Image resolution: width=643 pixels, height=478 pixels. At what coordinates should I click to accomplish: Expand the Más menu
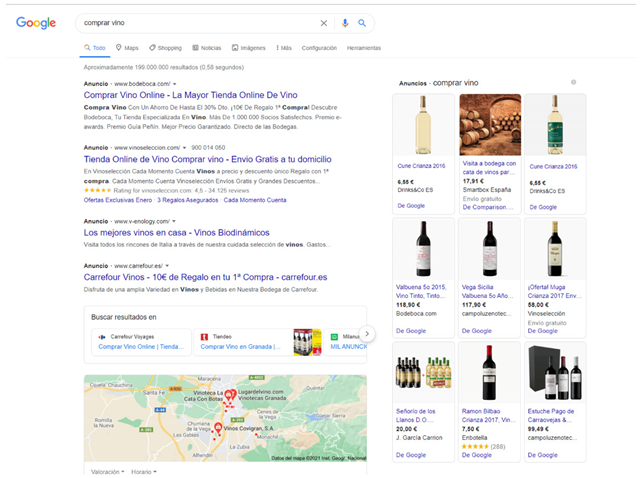pos(283,48)
